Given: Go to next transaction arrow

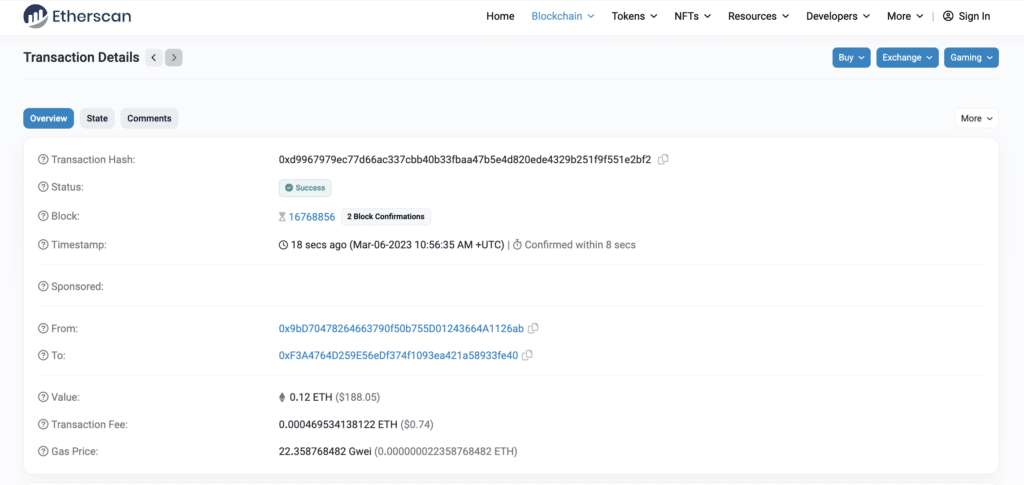Looking at the screenshot, I should [174, 58].
